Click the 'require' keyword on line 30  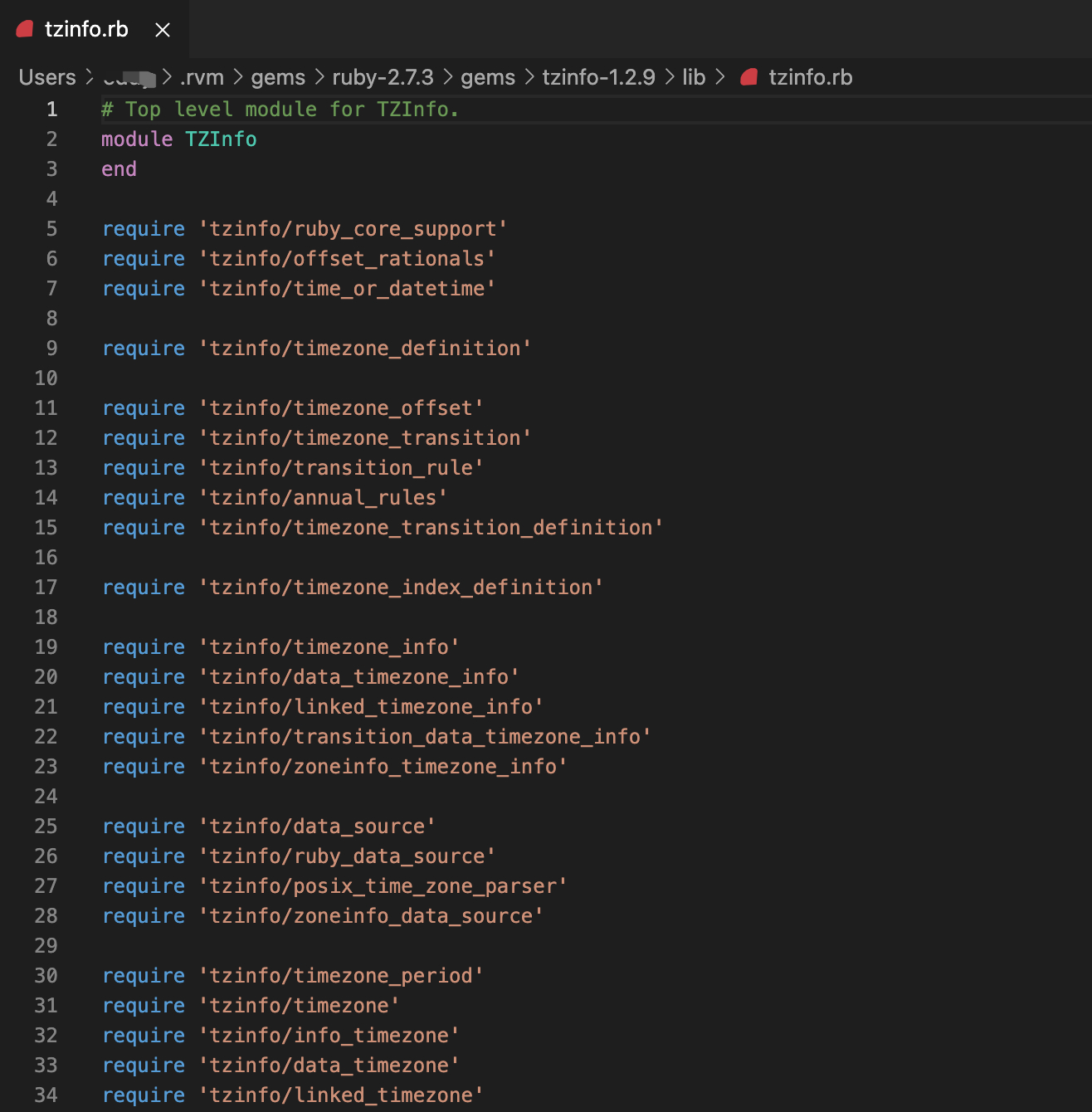click(x=144, y=975)
